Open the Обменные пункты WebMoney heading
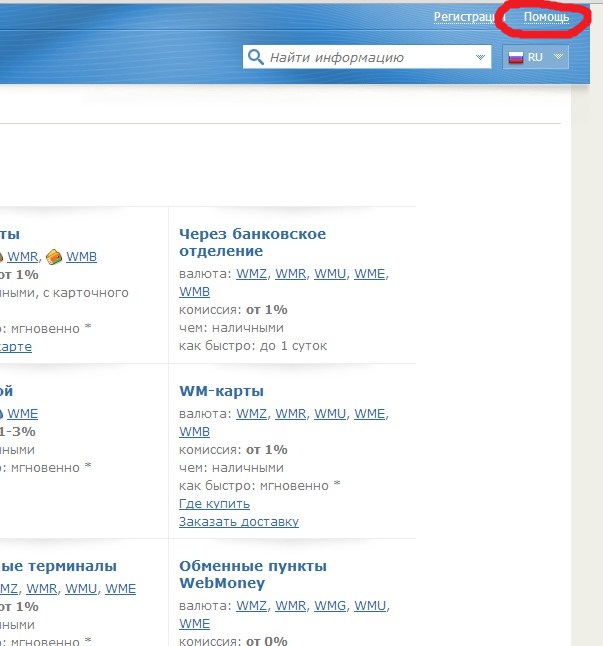This screenshot has height=646, width=603. pyautogui.click(x=253, y=575)
